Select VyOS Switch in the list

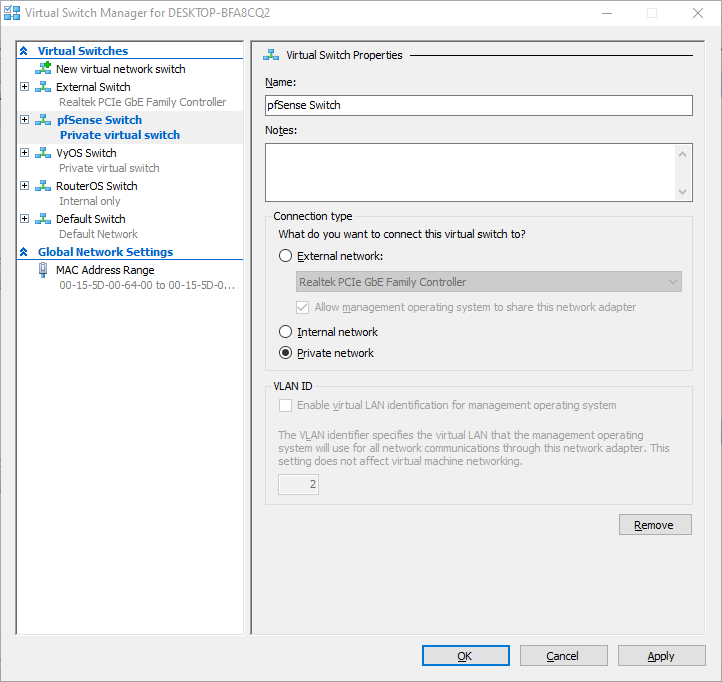(86, 153)
